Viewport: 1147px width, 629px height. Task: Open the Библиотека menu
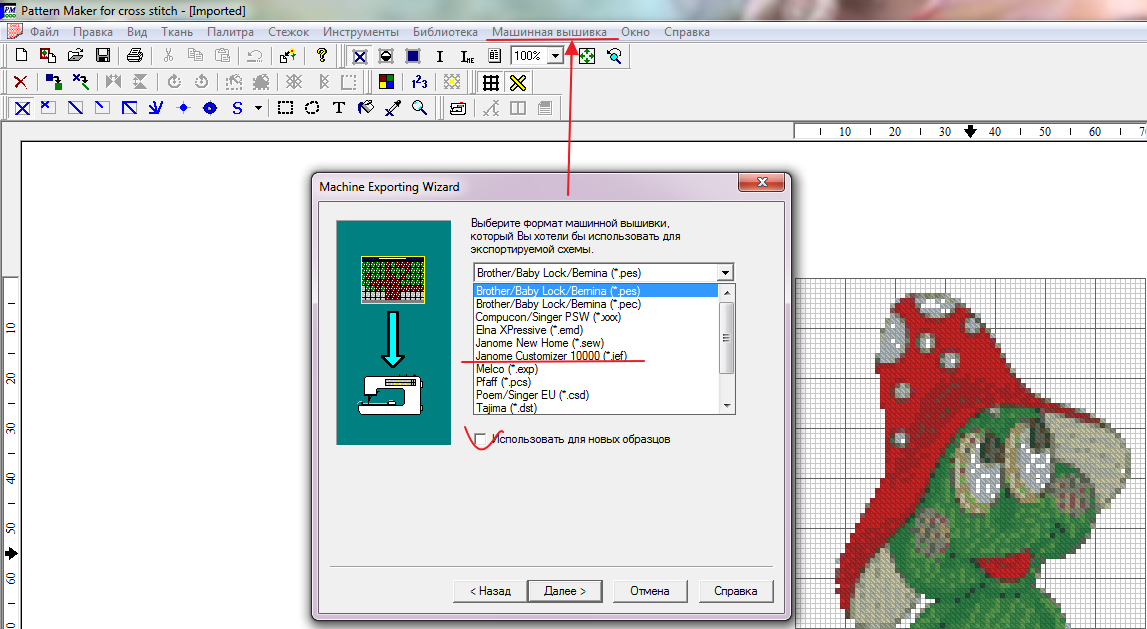pyautogui.click(x=445, y=31)
